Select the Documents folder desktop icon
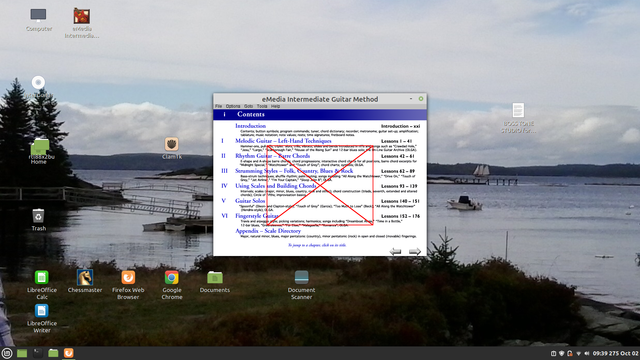Image resolution: width=640 pixels, height=360 pixels. (x=215, y=281)
